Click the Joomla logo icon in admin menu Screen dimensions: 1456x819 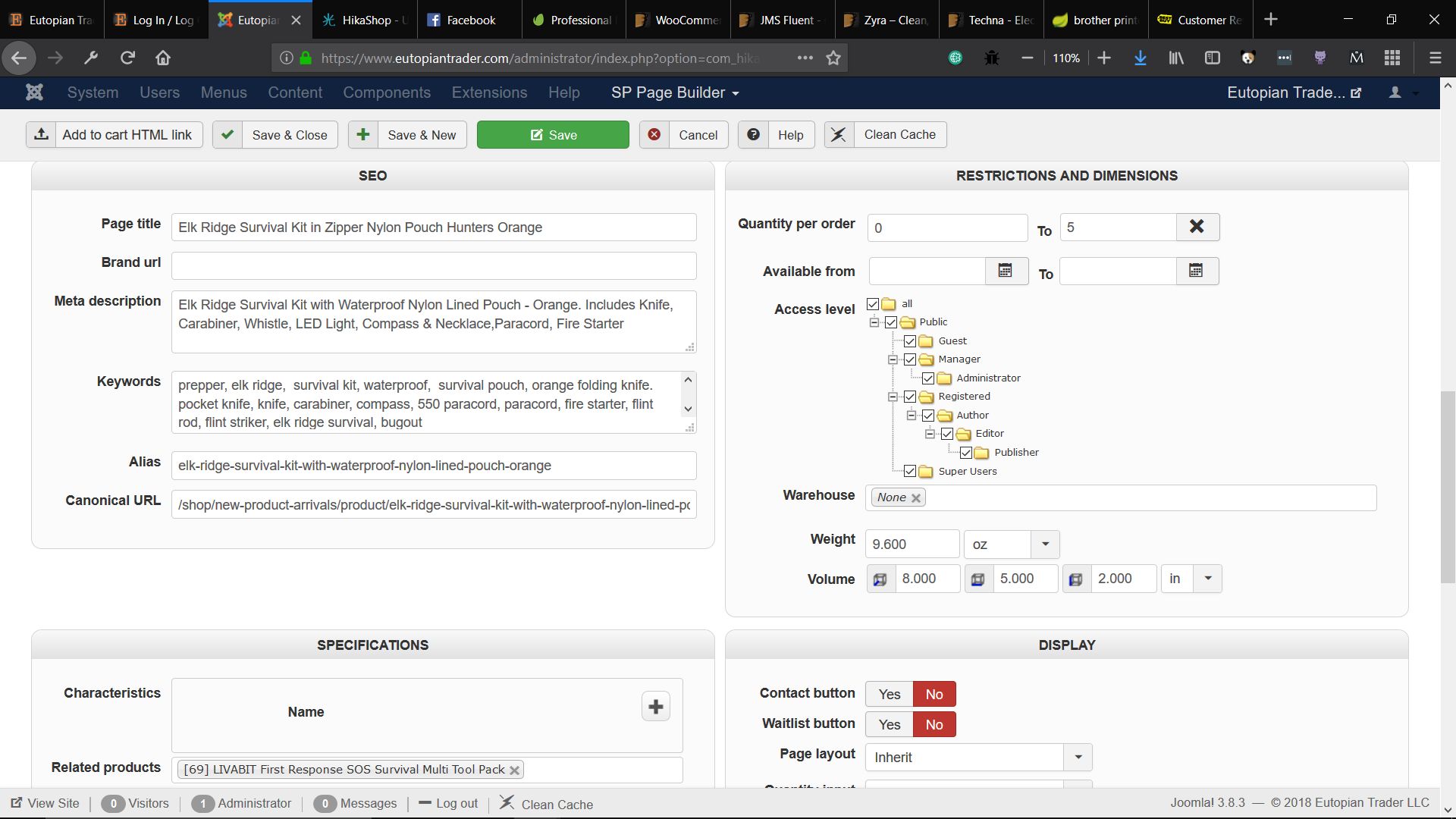pos(34,93)
